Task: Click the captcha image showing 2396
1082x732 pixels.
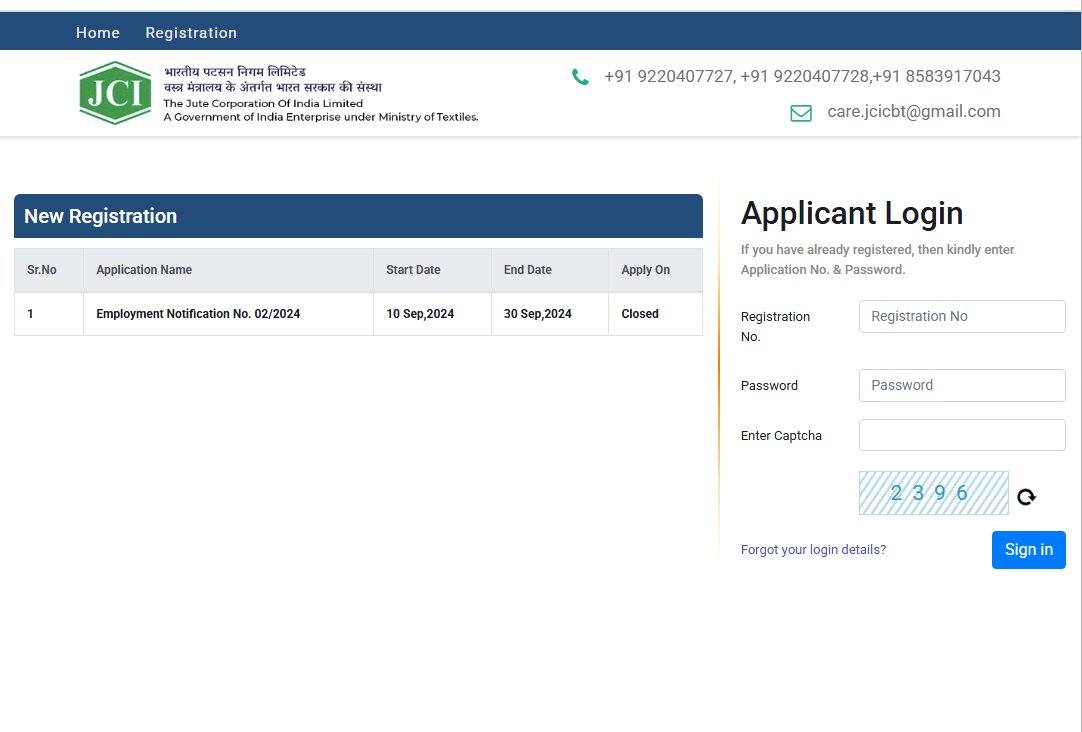Action: [x=933, y=493]
